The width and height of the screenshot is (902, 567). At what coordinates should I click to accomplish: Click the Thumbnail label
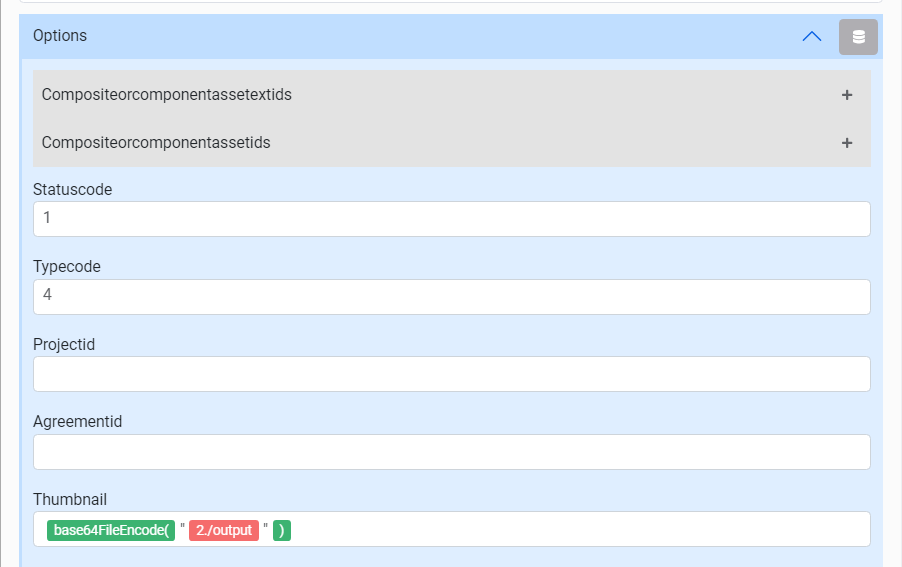(x=70, y=499)
